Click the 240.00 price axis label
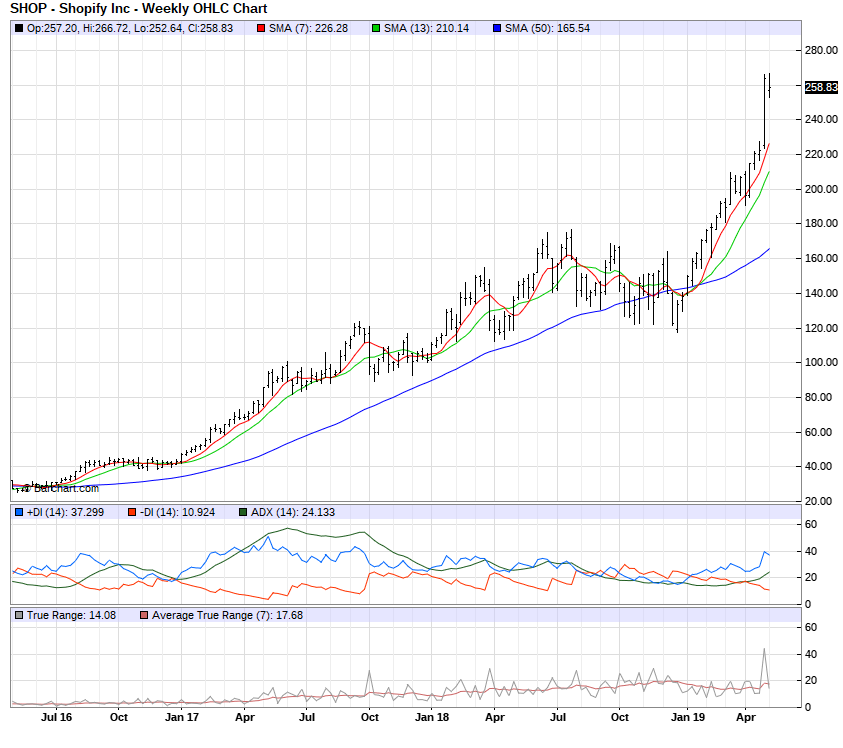Viewport: 843px width, 748px height. 821,119
